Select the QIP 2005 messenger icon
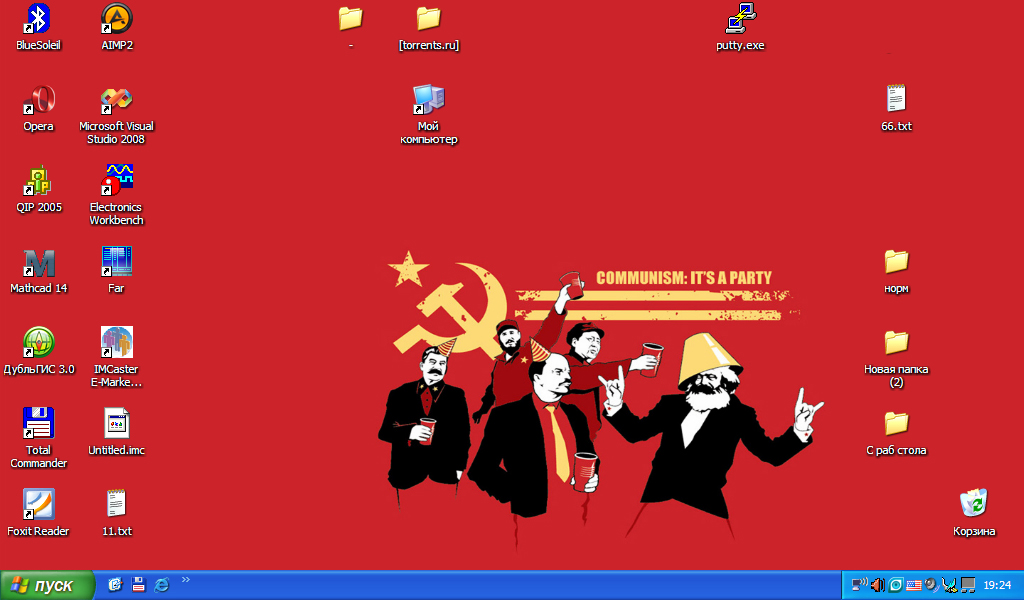1024x600 pixels. click(x=38, y=181)
